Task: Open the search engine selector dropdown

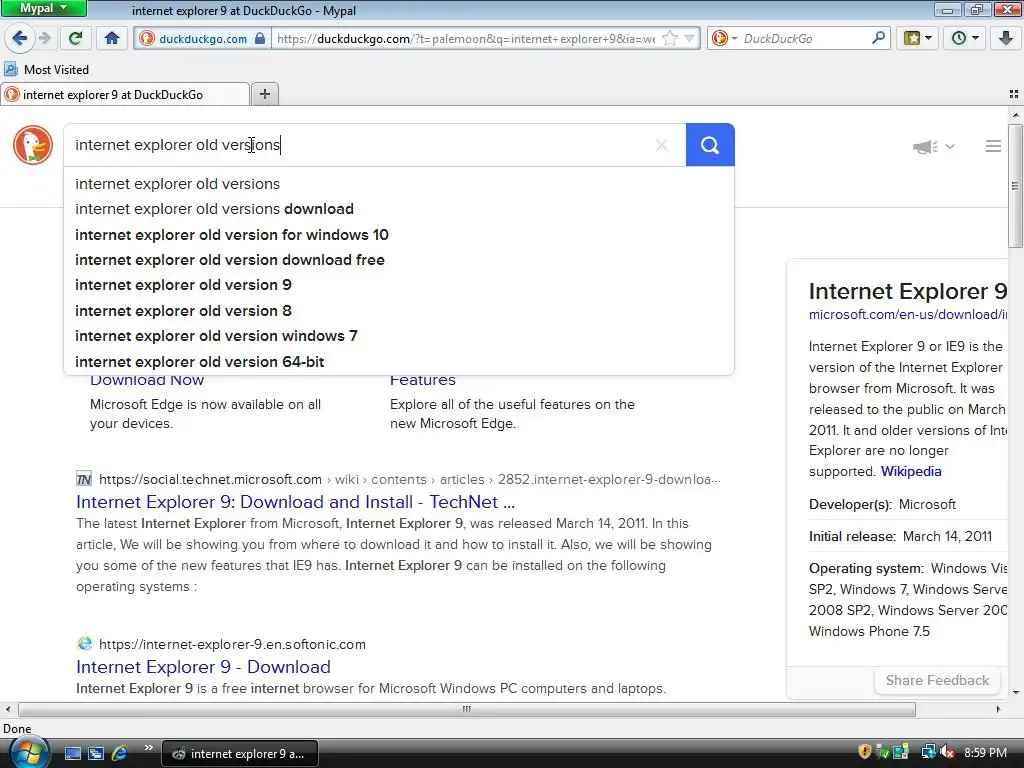Action: 724,39
